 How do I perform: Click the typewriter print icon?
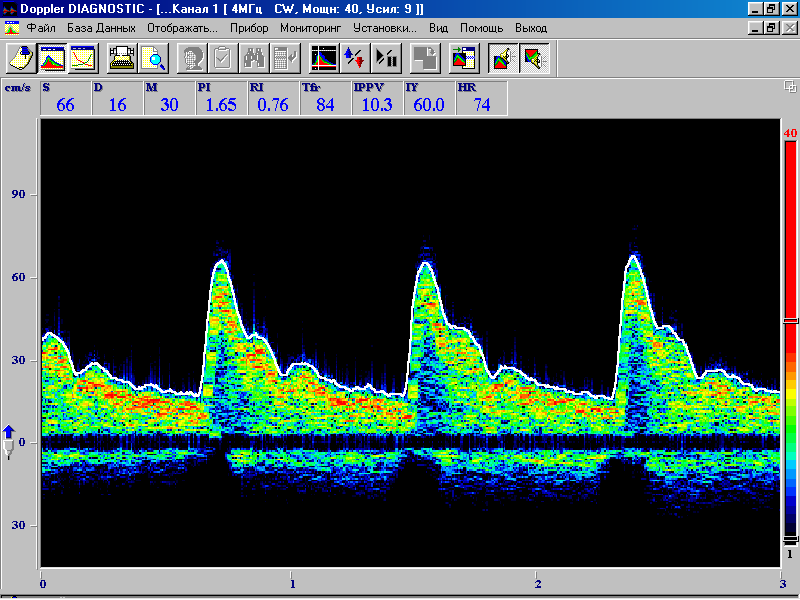tap(123, 59)
